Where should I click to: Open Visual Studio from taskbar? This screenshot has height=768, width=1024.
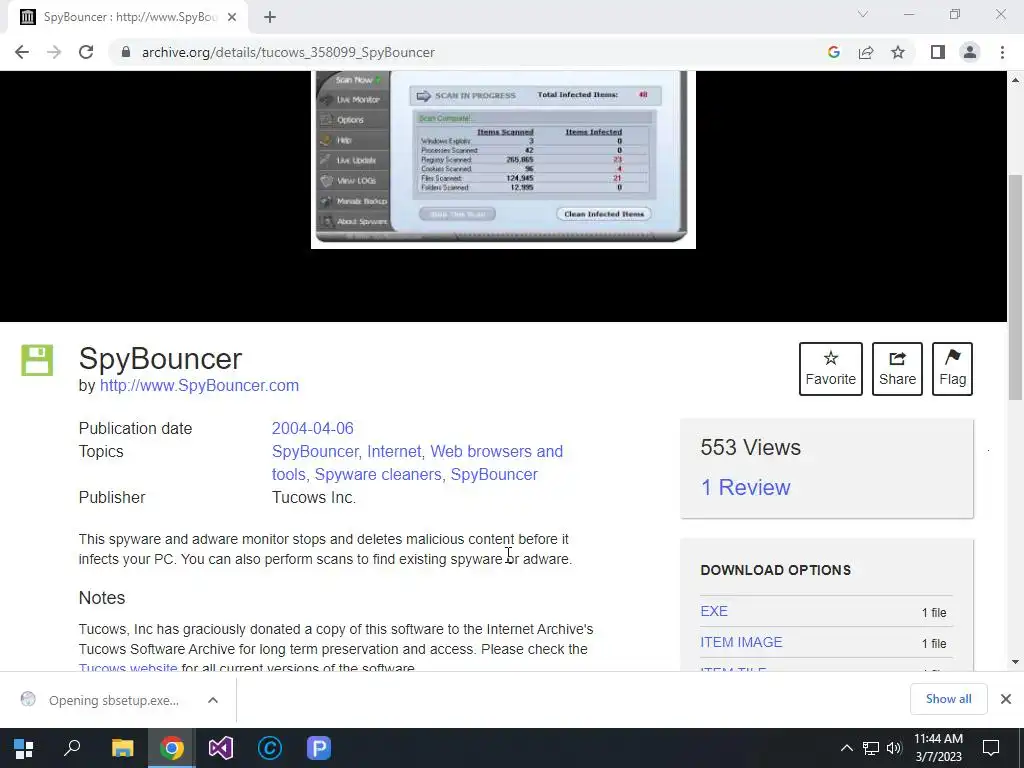click(221, 748)
